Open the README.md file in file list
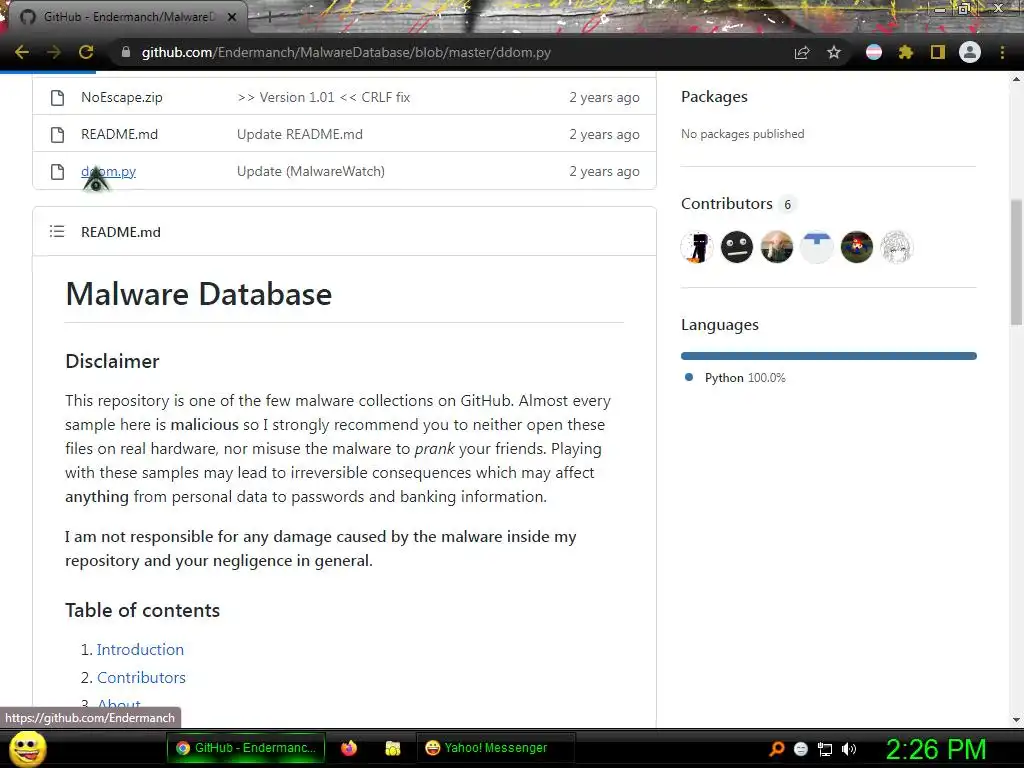The width and height of the screenshot is (1024, 768). click(120, 135)
